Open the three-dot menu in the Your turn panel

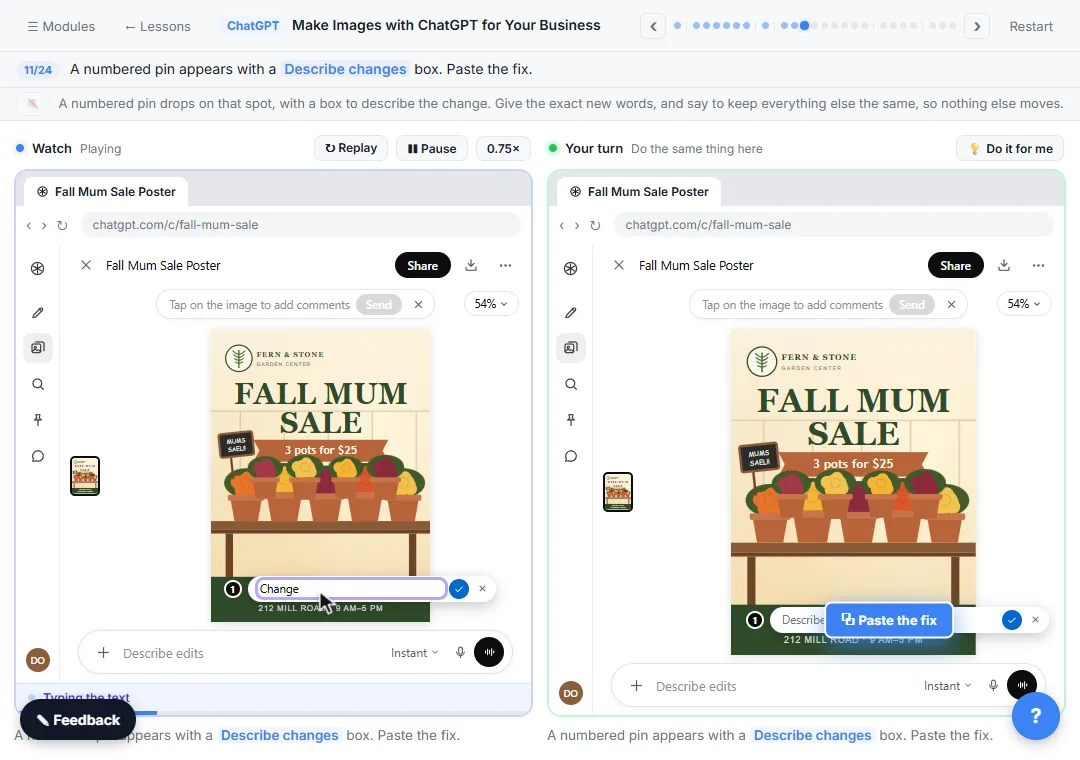tap(1039, 265)
